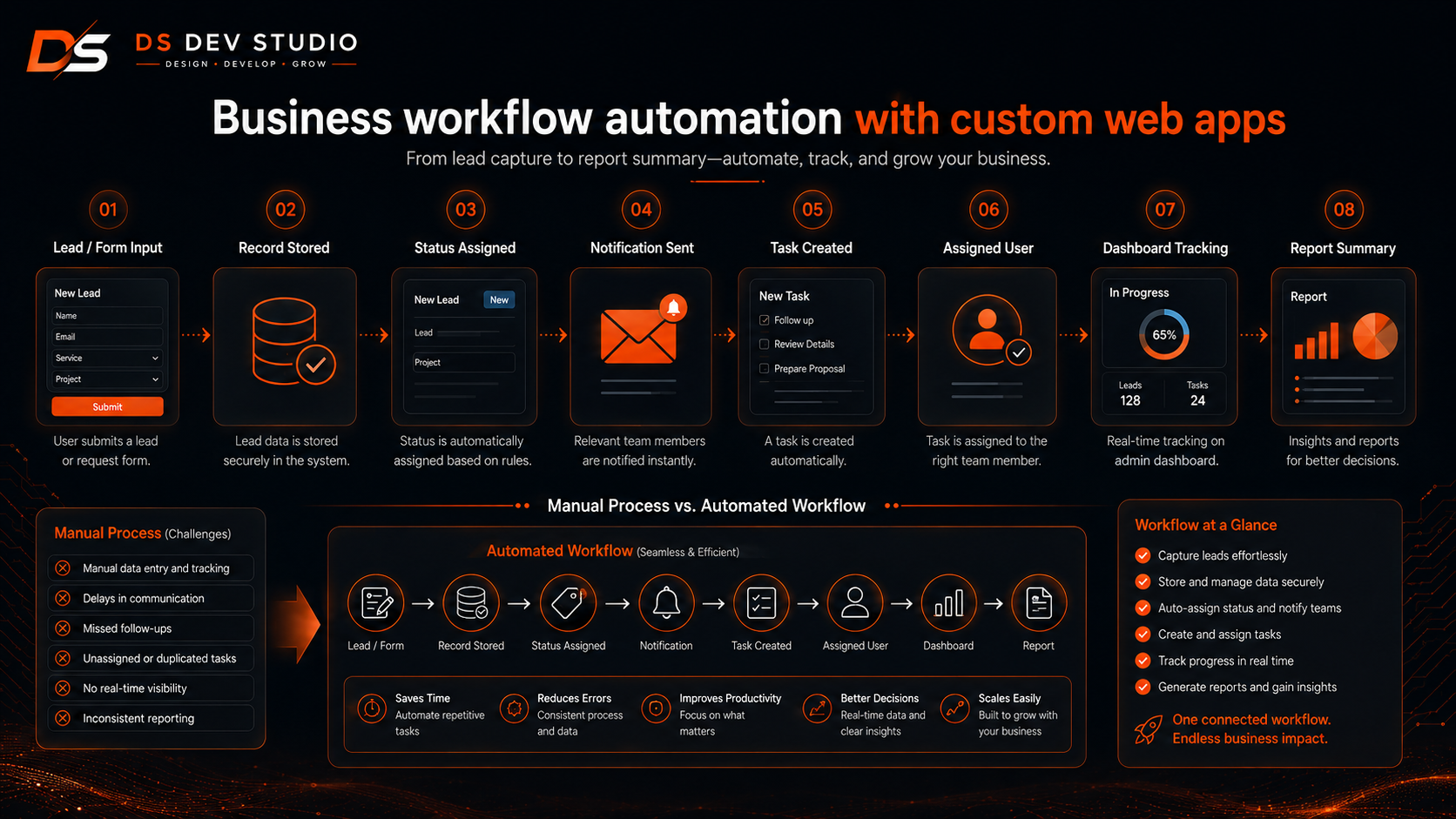This screenshot has height=819, width=1456.
Task: Click the rocket icon in Workflow at a Glance
Action: click(1149, 729)
